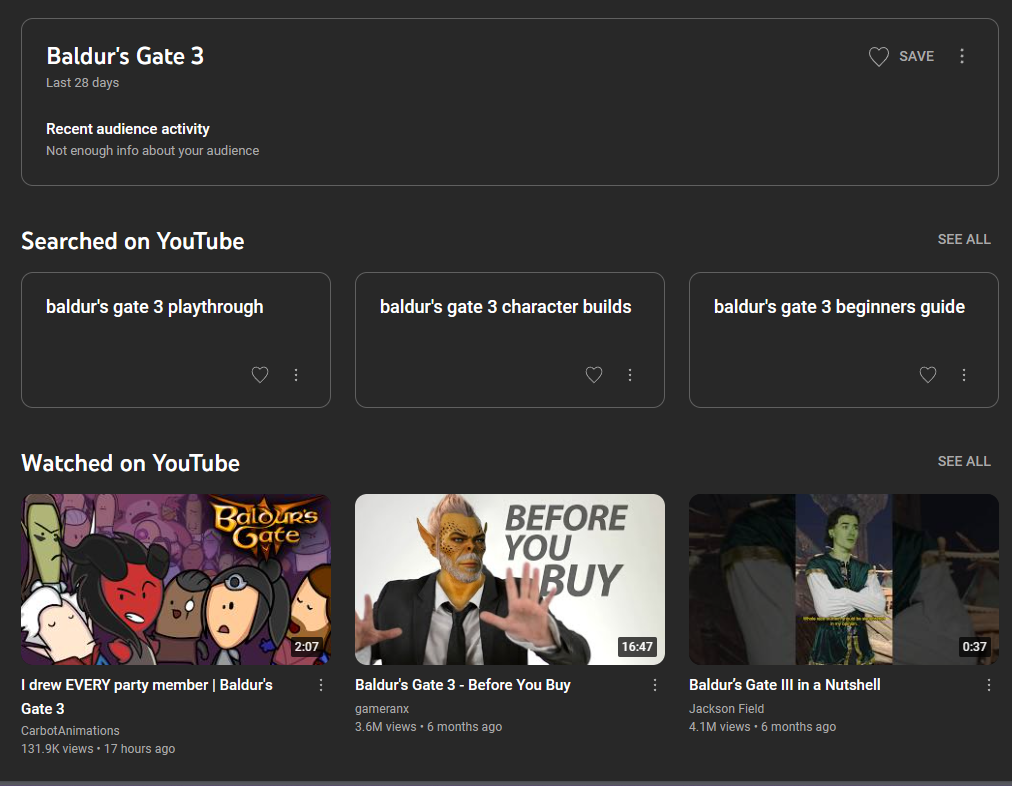Open options for 'I drew EVERY party member' video
The width and height of the screenshot is (1012, 786).
[x=321, y=685]
